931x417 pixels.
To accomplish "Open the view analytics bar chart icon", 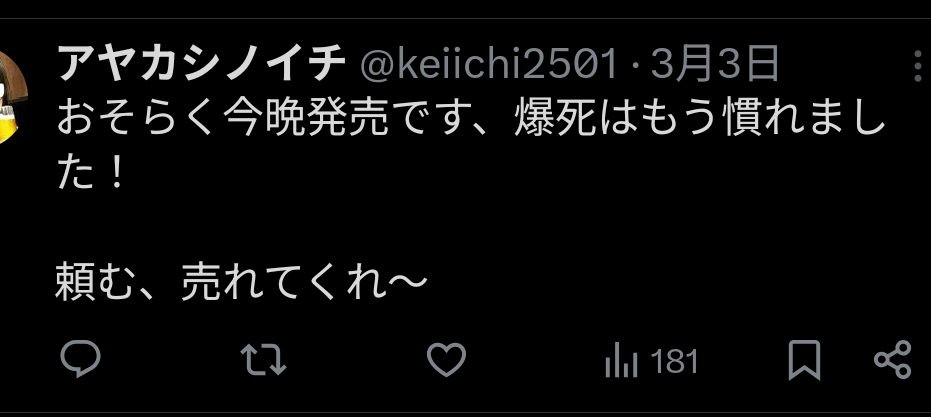I will (621, 360).
